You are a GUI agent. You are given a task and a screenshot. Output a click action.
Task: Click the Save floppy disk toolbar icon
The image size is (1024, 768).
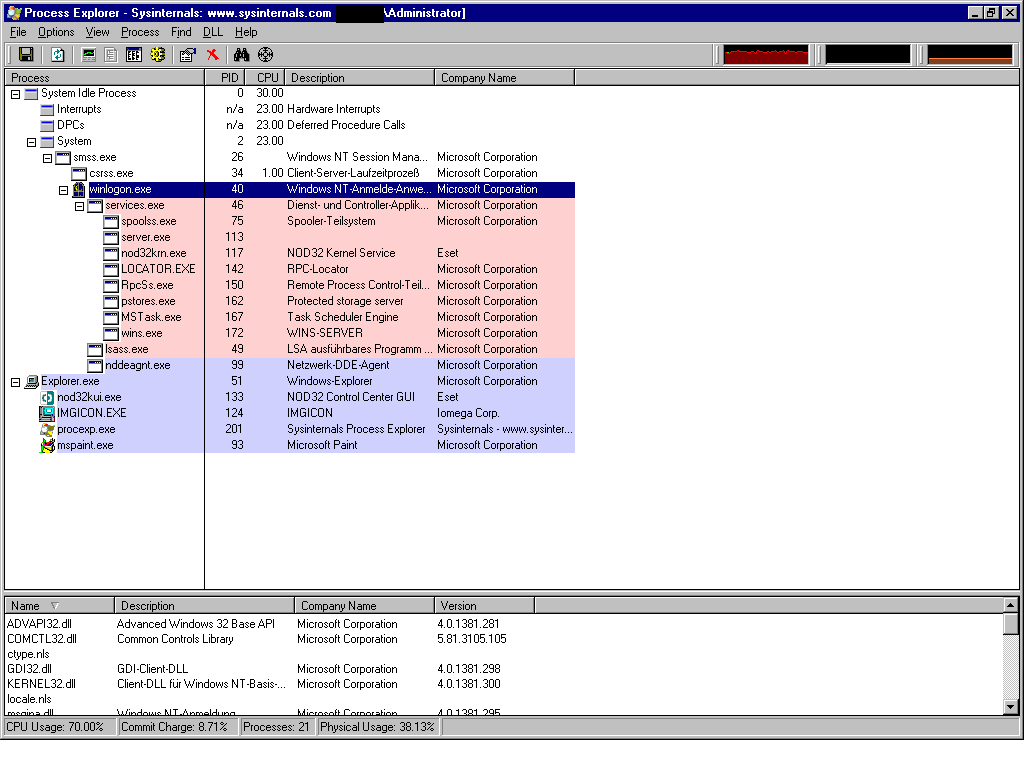[26, 55]
